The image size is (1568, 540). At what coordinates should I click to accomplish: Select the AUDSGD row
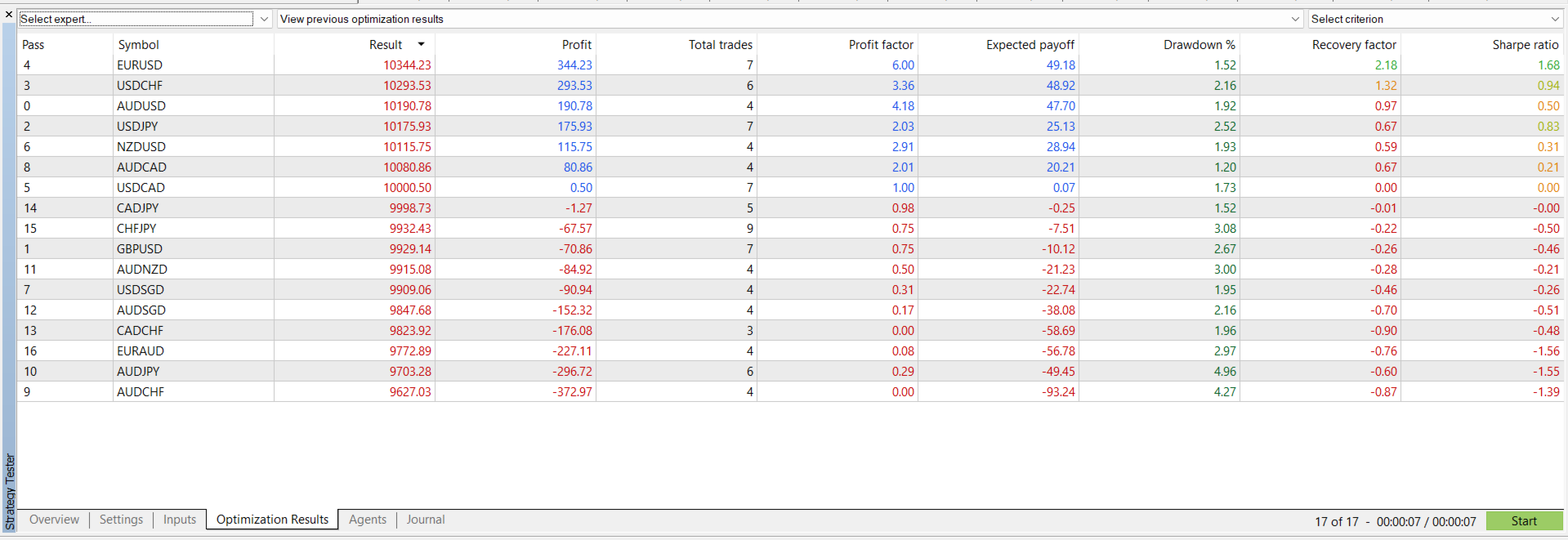[790, 310]
